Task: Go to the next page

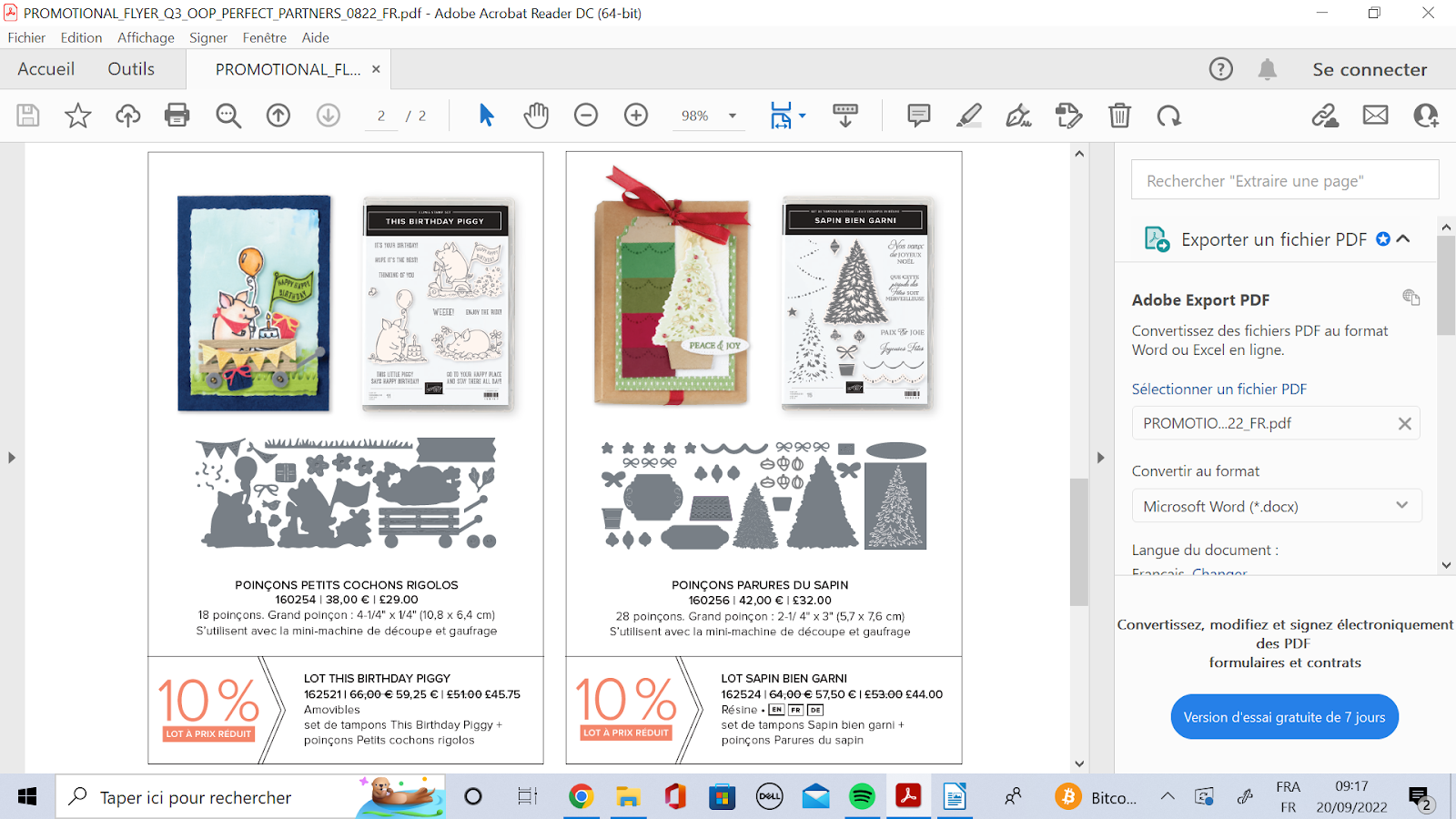Action: 329,116
